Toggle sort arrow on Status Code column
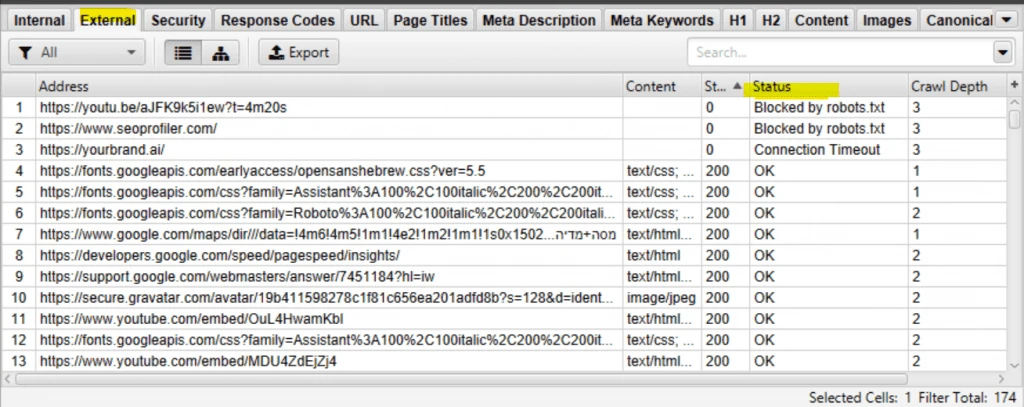This screenshot has width=1024, height=407. click(737, 86)
